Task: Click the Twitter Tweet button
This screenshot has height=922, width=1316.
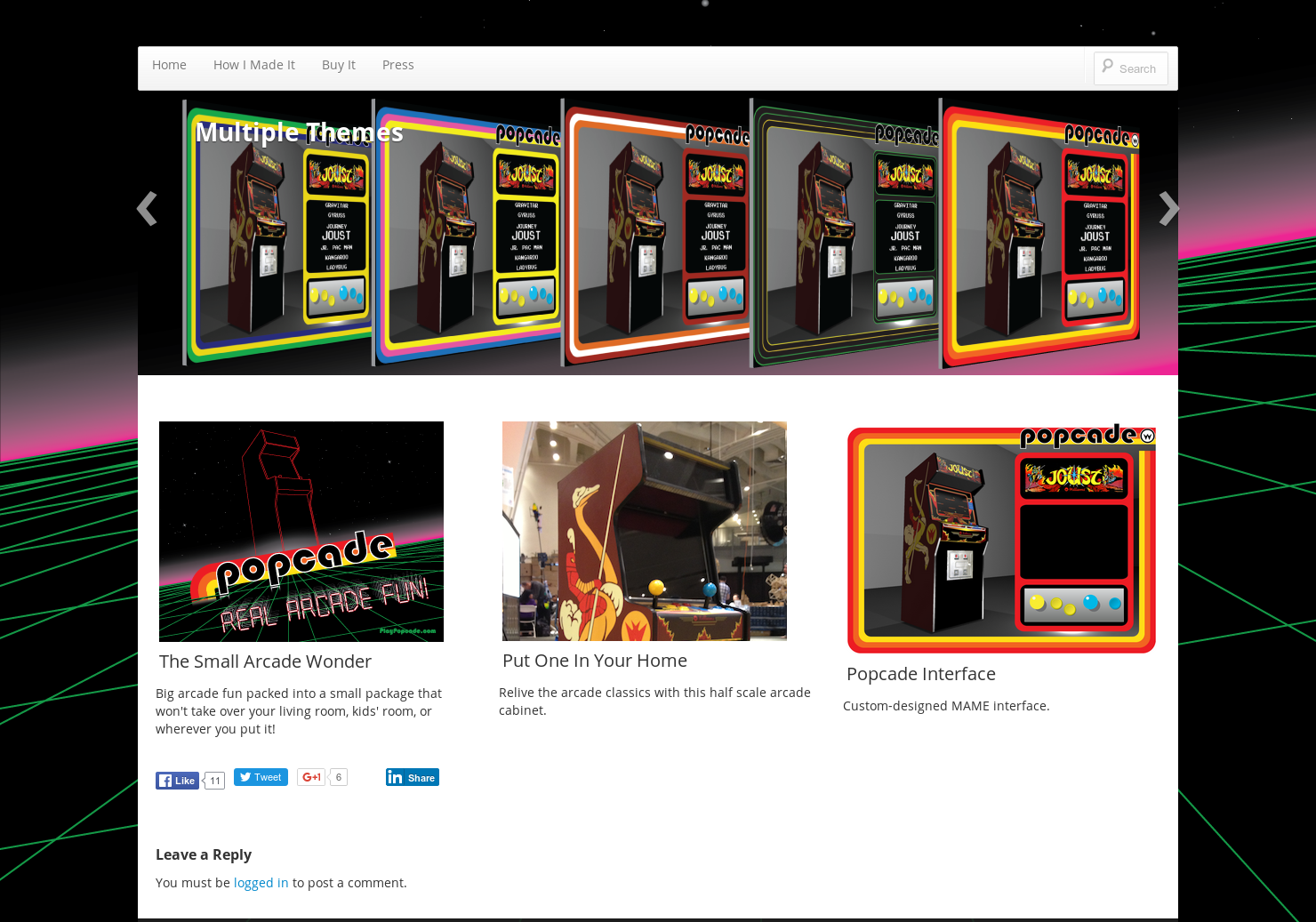Action: point(261,777)
